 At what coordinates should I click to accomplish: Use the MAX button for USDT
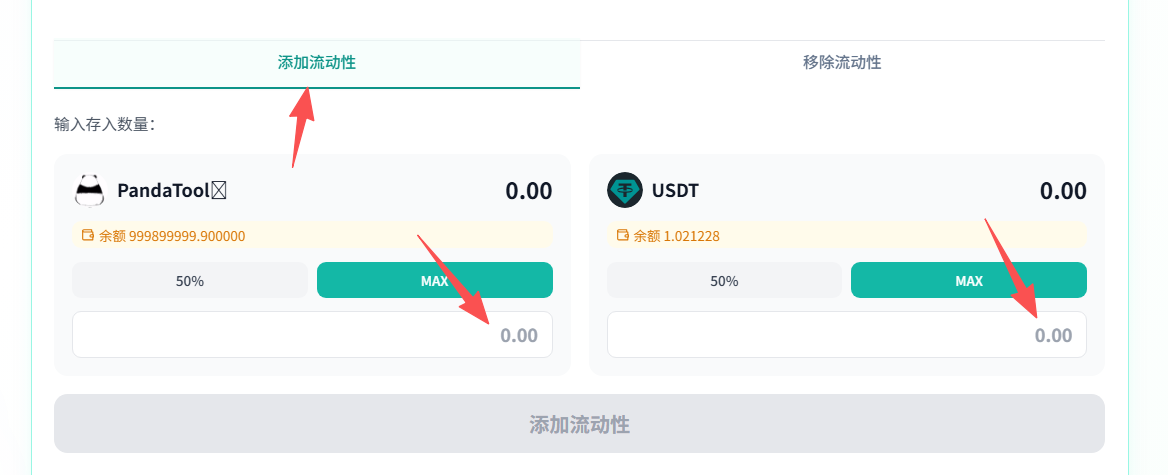click(x=968, y=281)
